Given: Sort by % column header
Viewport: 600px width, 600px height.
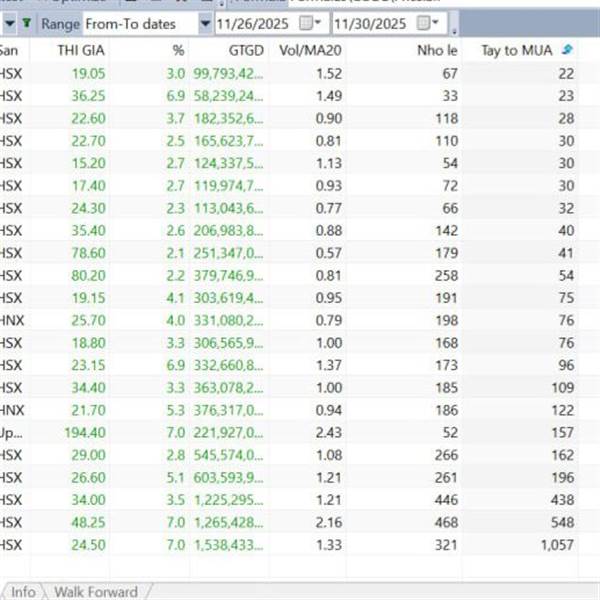Looking at the screenshot, I should [x=178, y=51].
